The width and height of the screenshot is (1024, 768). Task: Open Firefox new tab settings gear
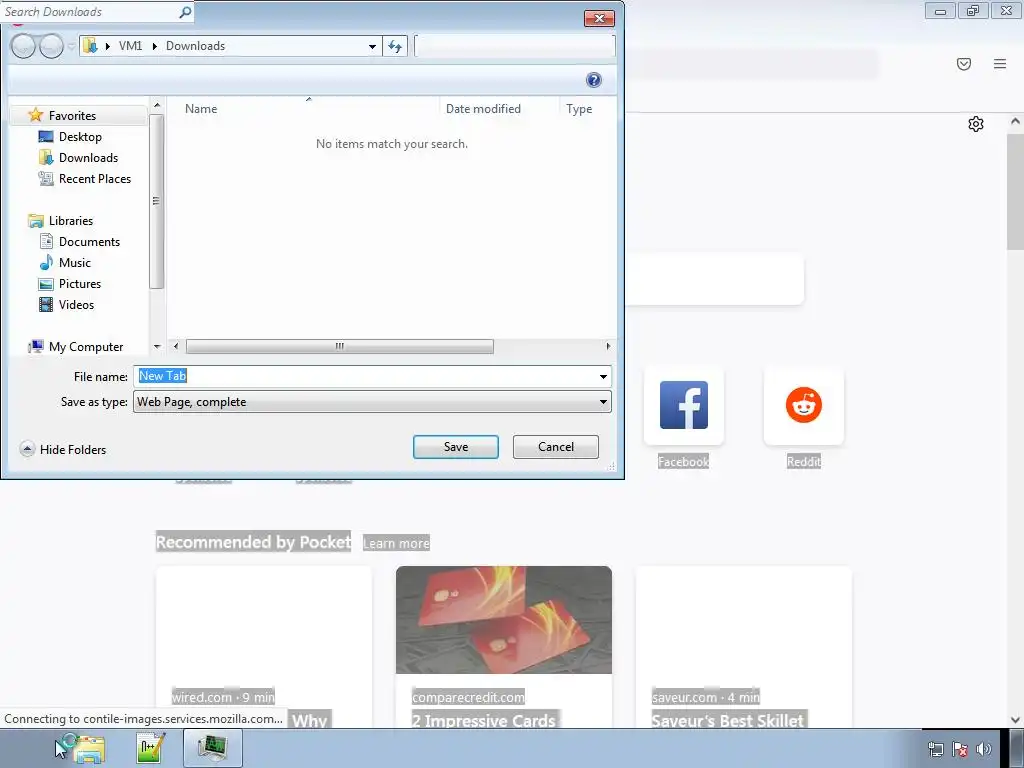(976, 124)
